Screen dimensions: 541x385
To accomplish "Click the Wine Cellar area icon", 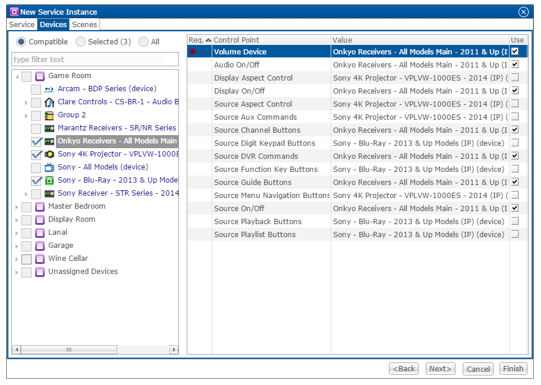I will click(40, 259).
